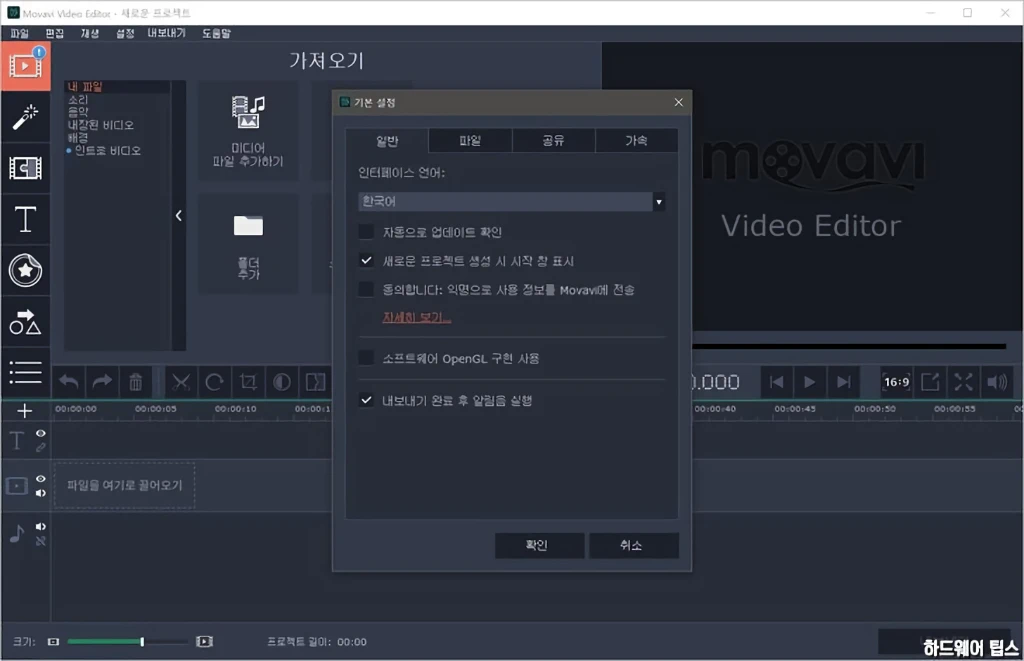
Task: Select the Filters magic wand tool
Action: pyautogui.click(x=25, y=118)
